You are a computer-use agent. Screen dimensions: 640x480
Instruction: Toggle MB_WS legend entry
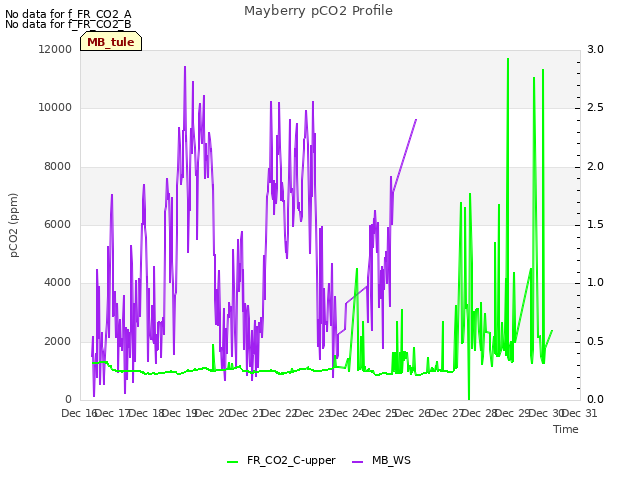(381, 460)
